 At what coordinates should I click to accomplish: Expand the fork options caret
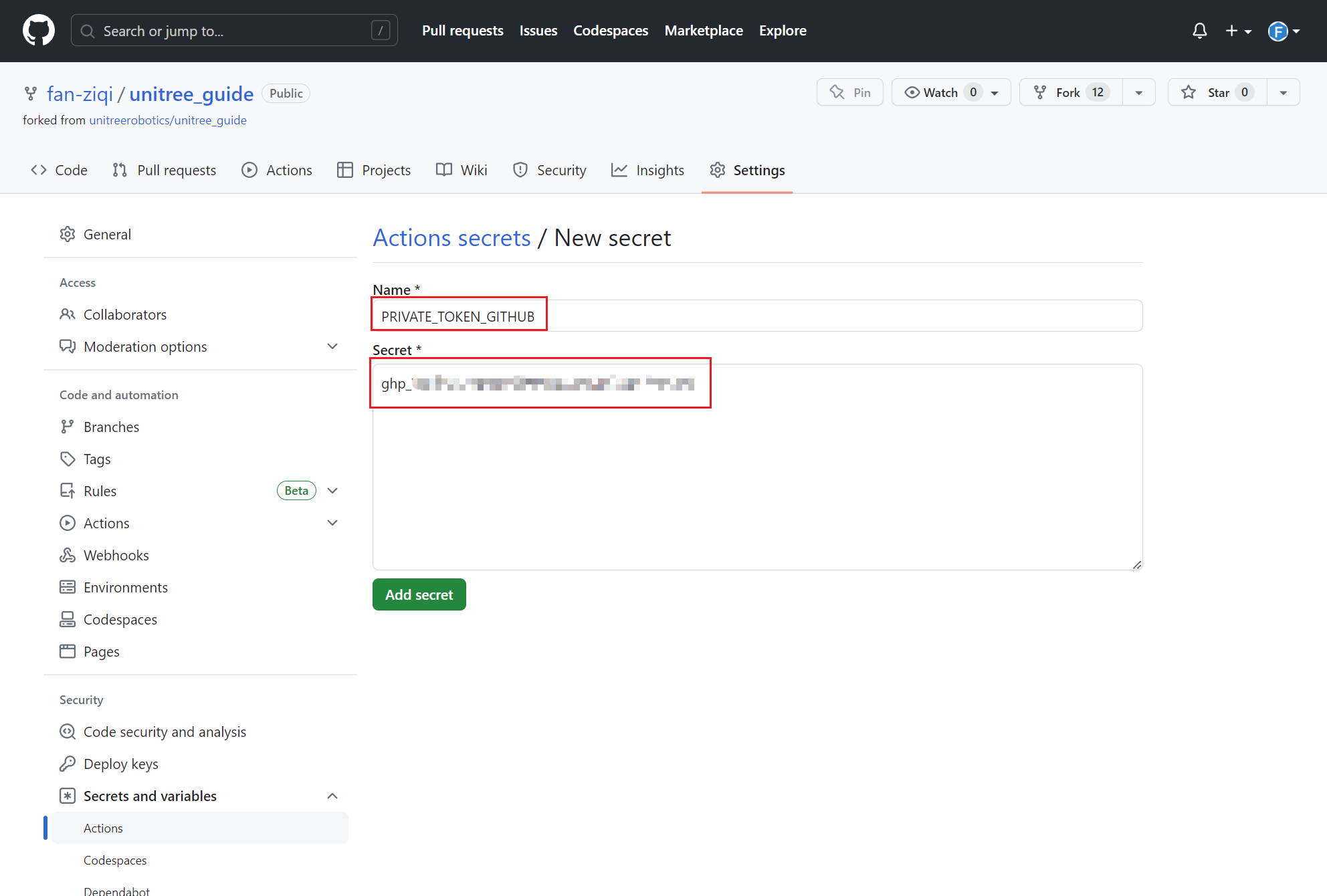1138,92
